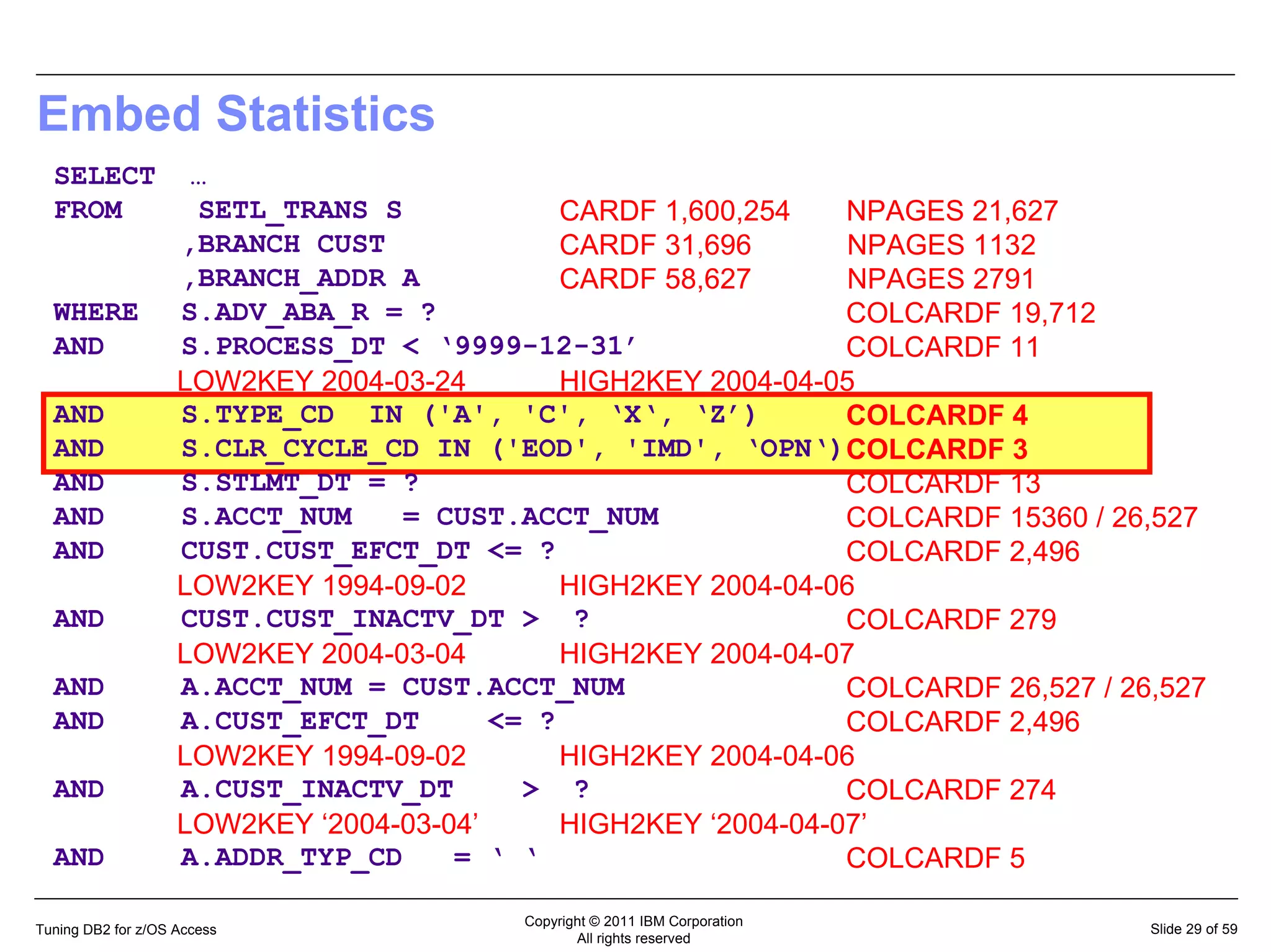Click 'COLCARDF 15360 / 26,527' text
The image size is (1271, 952).
[1022, 518]
